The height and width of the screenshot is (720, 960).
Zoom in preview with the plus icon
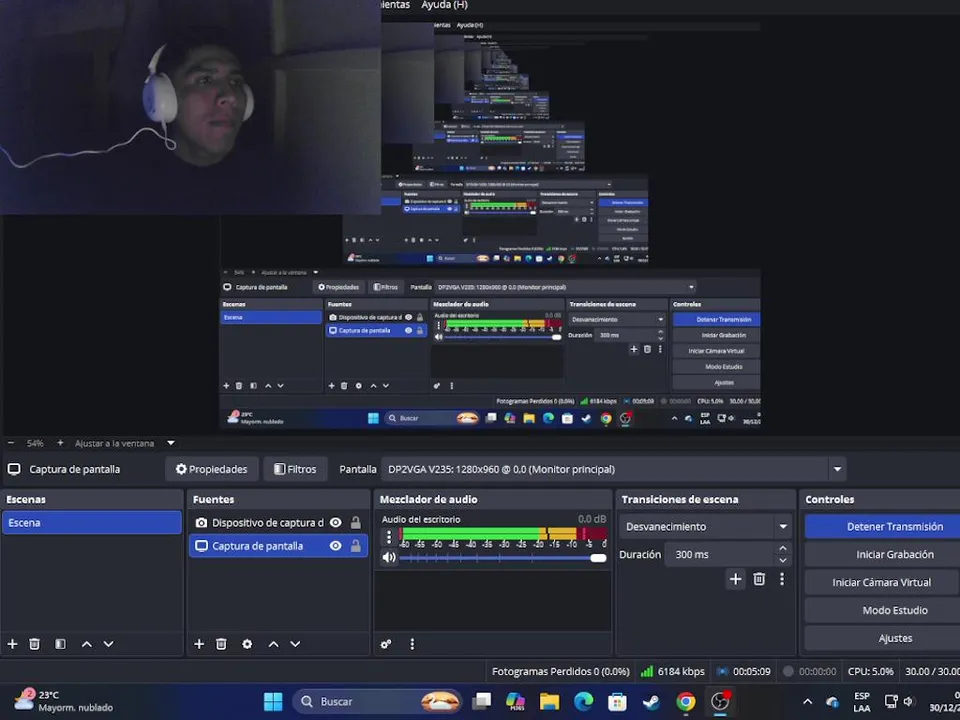tap(60, 443)
